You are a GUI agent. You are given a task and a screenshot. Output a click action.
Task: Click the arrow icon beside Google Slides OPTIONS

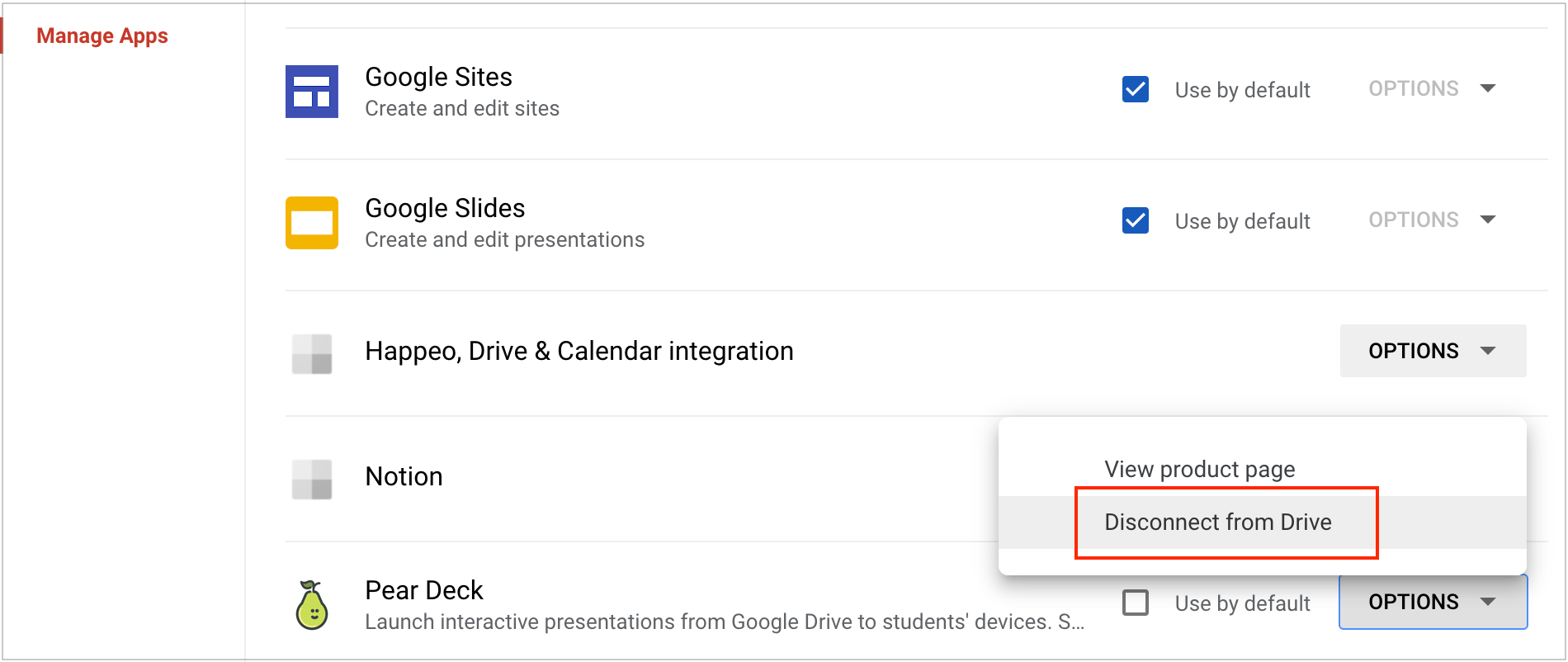click(1488, 220)
